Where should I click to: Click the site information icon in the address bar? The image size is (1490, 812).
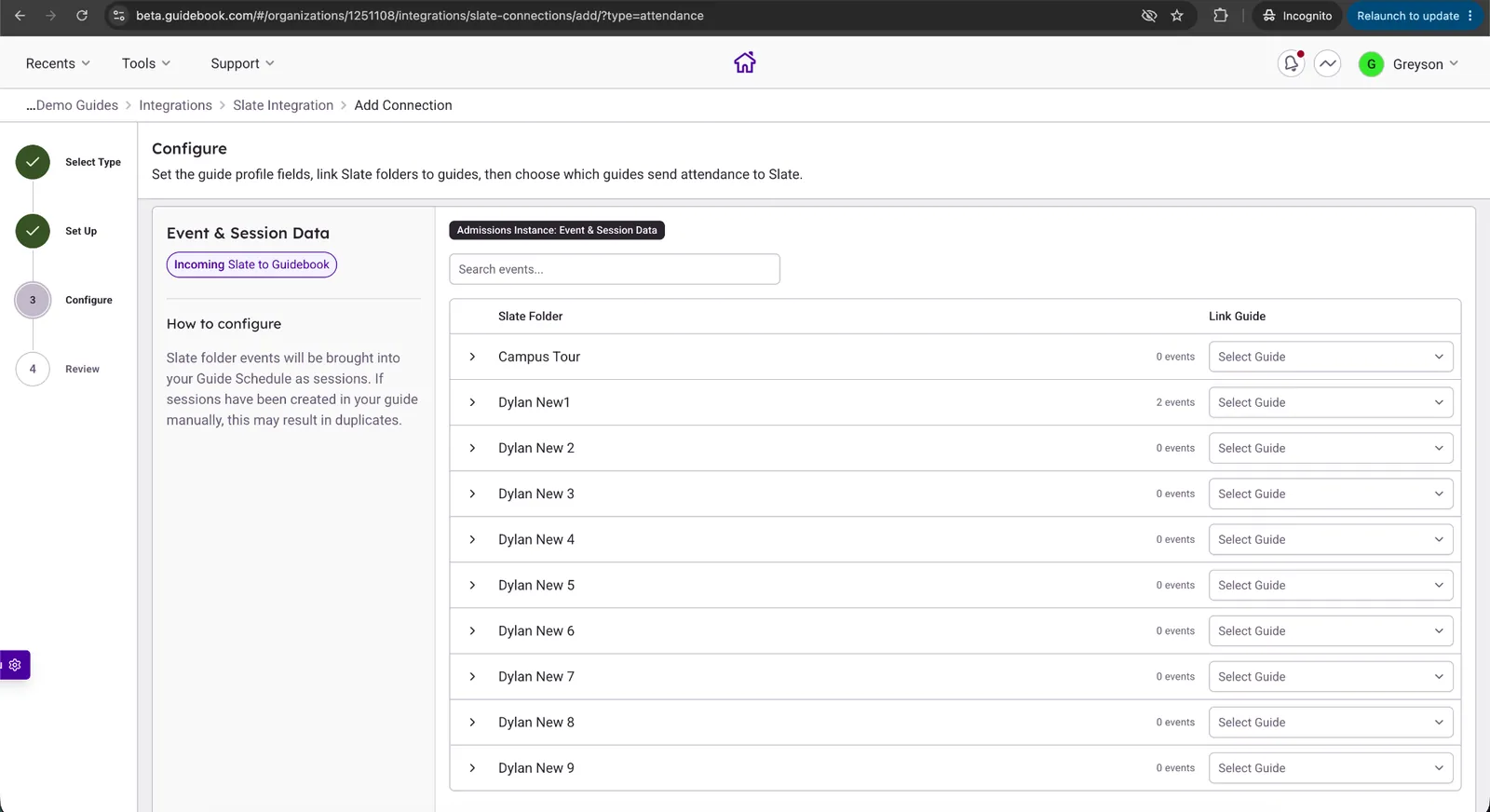click(118, 16)
